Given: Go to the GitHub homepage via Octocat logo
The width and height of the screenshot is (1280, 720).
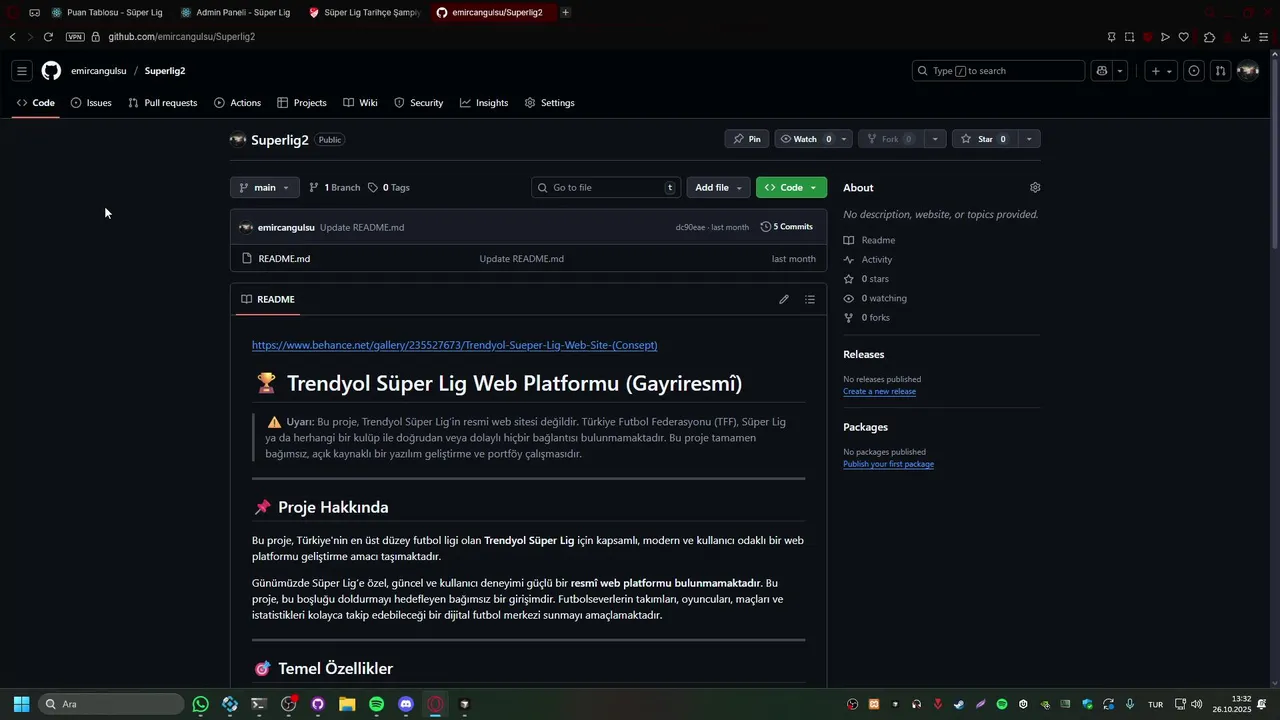Looking at the screenshot, I should coord(51,71).
